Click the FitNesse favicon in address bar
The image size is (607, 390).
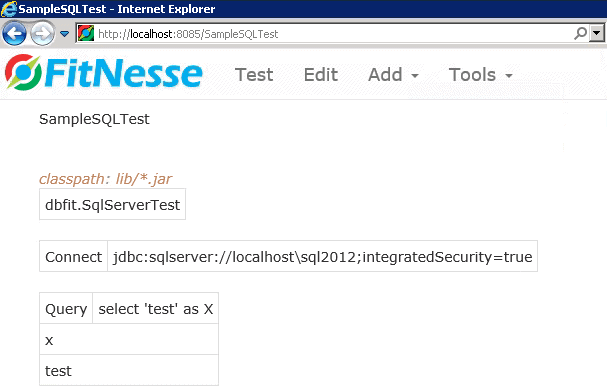click(x=86, y=34)
